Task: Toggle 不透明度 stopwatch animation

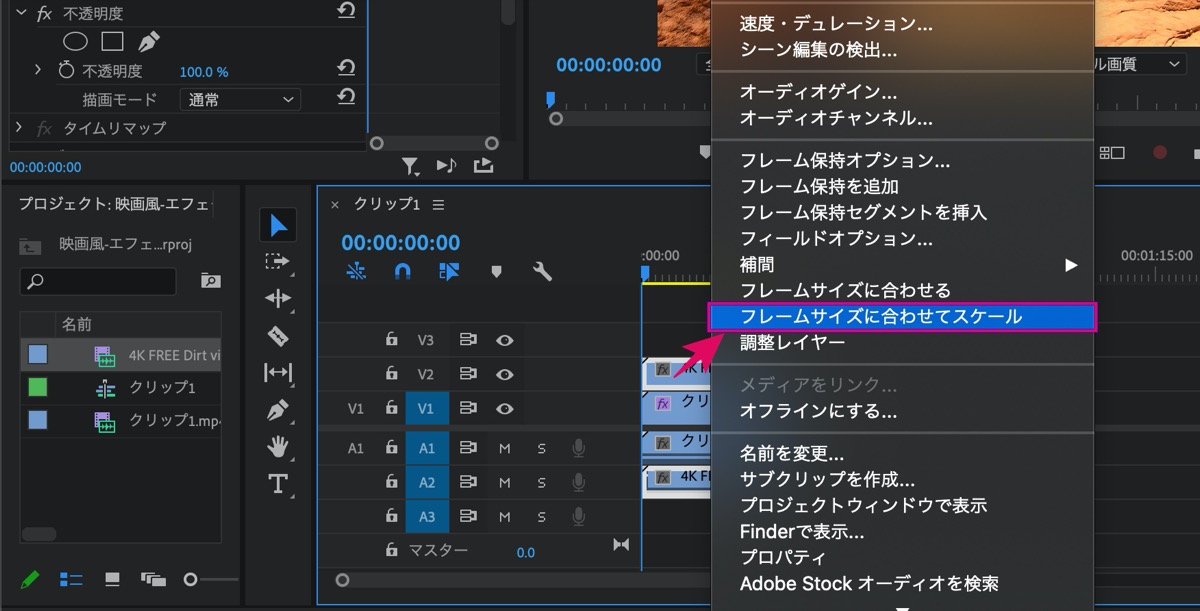Action: click(x=66, y=71)
